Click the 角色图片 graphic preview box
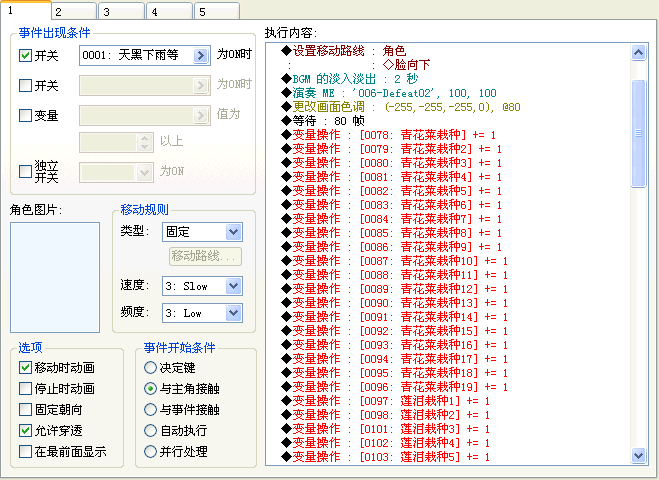This screenshot has width=659, height=480. click(x=55, y=277)
